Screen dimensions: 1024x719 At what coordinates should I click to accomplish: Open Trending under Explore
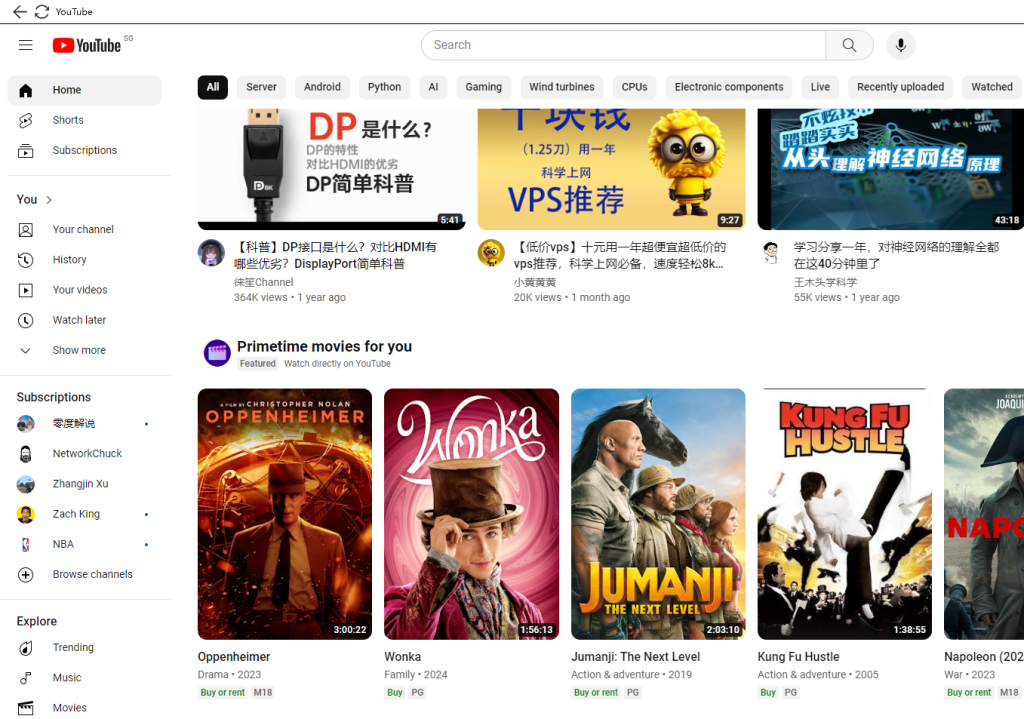(x=73, y=648)
